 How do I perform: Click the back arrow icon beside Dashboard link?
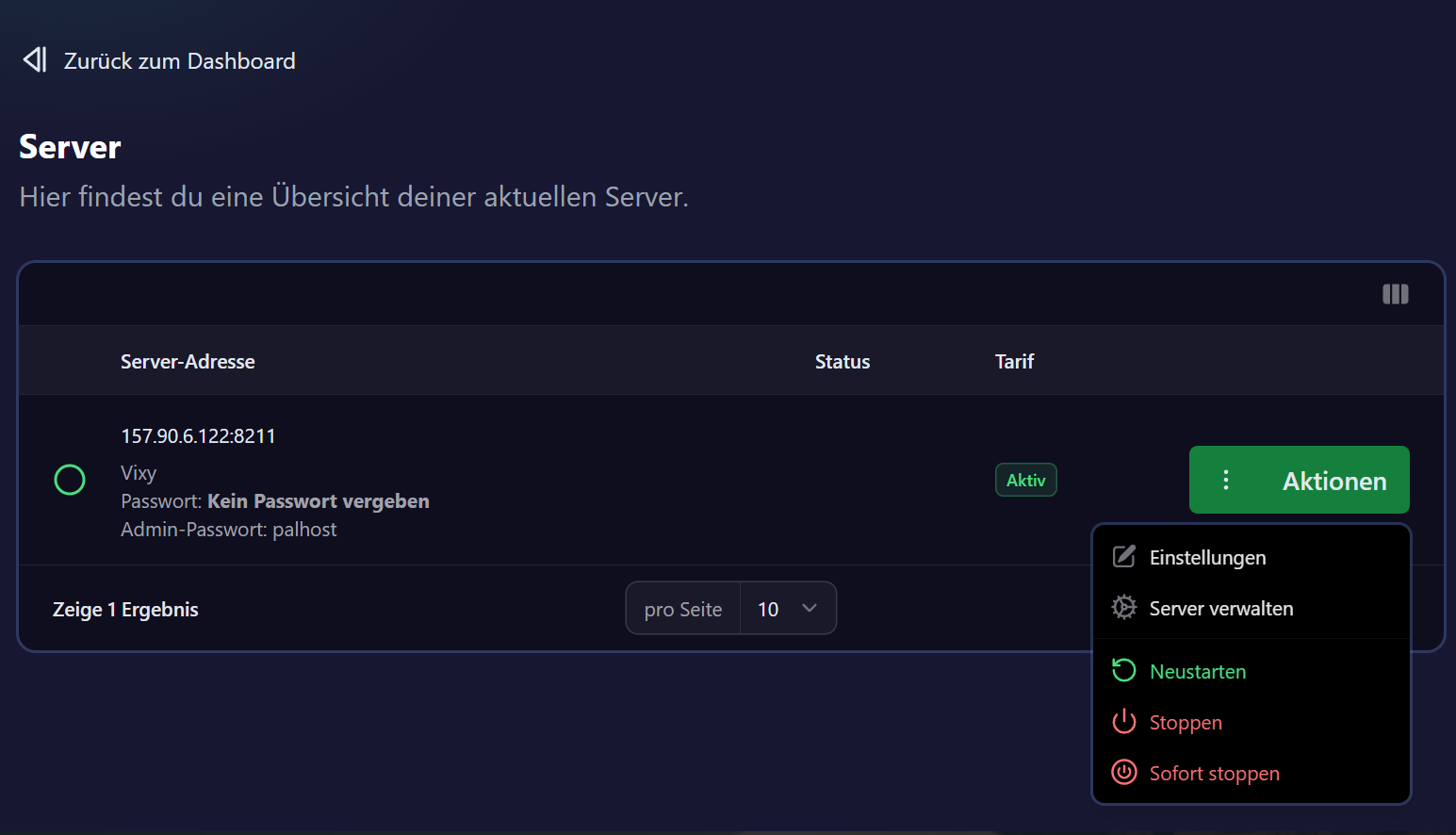coord(35,60)
